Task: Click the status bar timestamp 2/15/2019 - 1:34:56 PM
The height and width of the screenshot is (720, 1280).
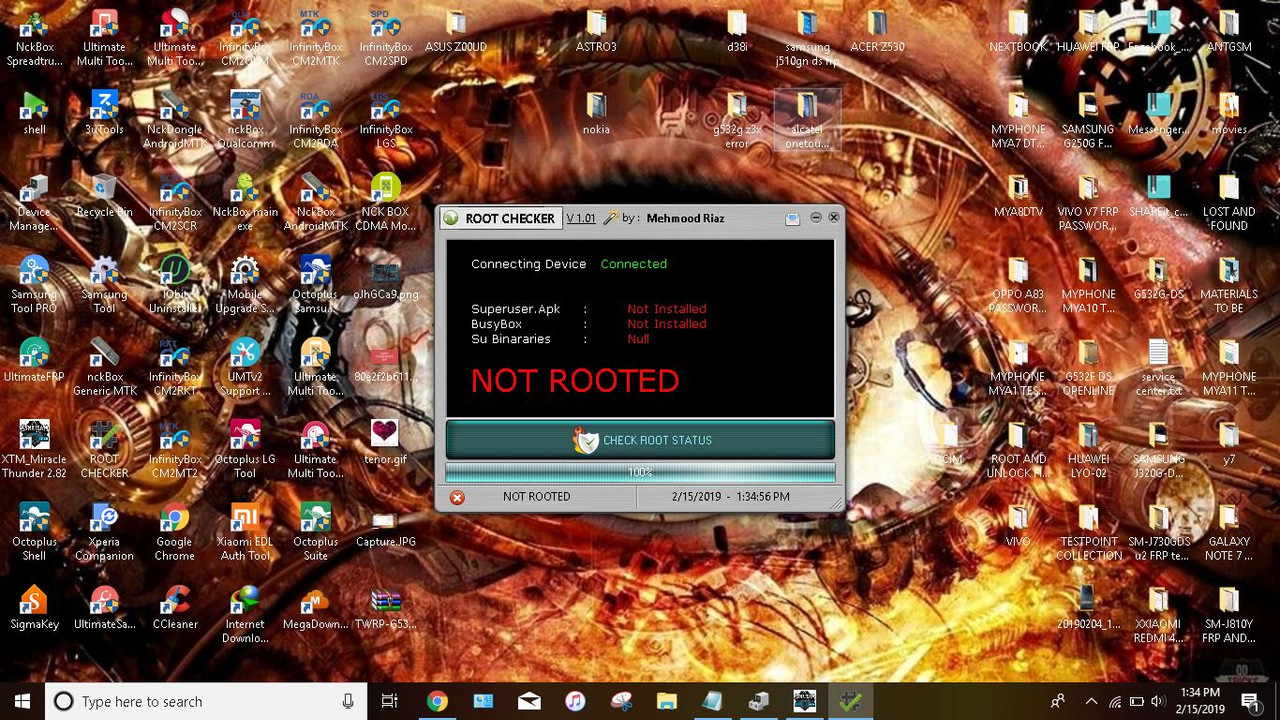Action: click(731, 497)
